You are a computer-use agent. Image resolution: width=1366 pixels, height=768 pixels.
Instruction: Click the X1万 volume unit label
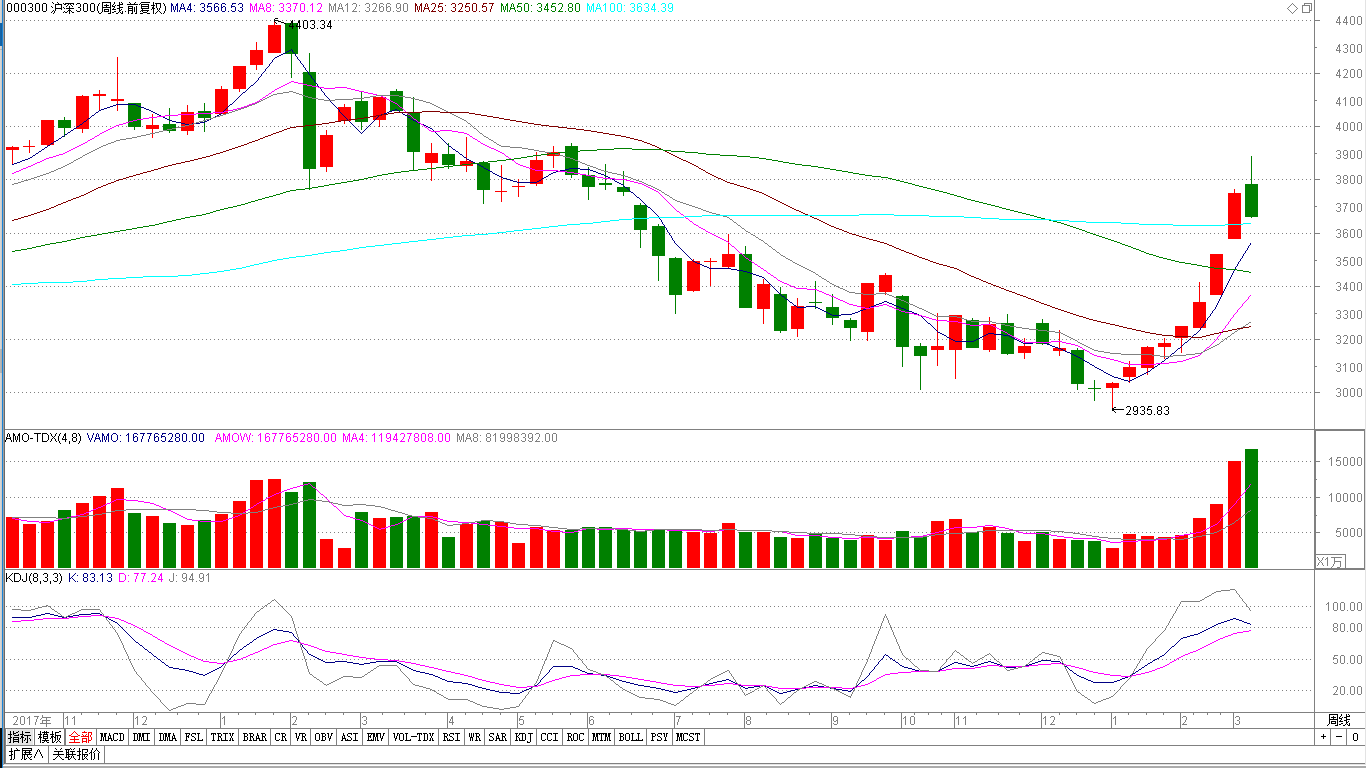pos(1331,561)
